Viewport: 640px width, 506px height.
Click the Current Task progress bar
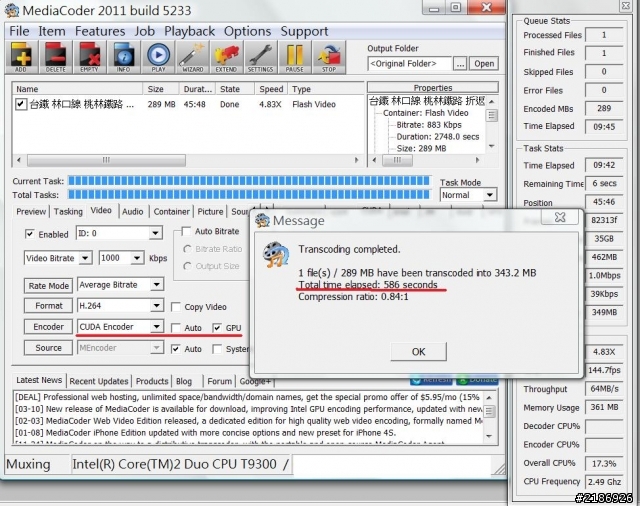[x=249, y=180]
